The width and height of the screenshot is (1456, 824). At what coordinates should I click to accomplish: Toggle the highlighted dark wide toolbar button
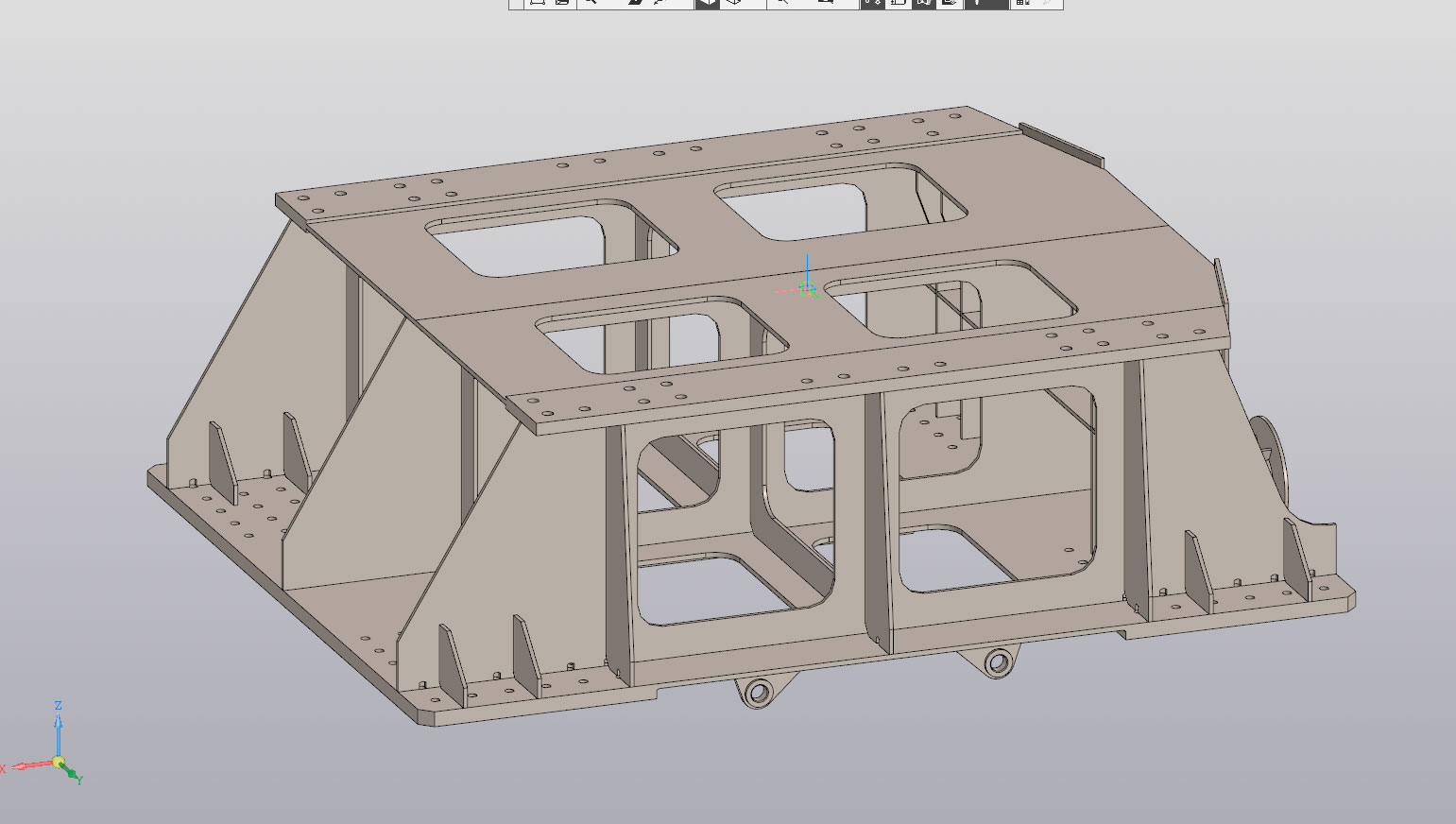(985, 3)
